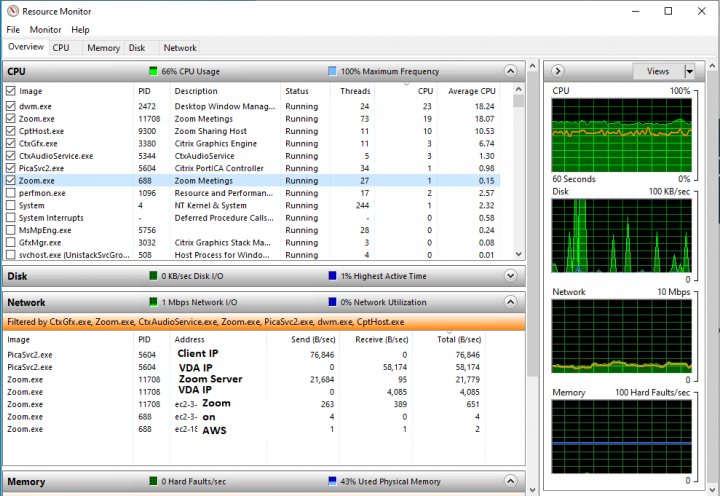Expand the Disk section chevron

(x=511, y=276)
